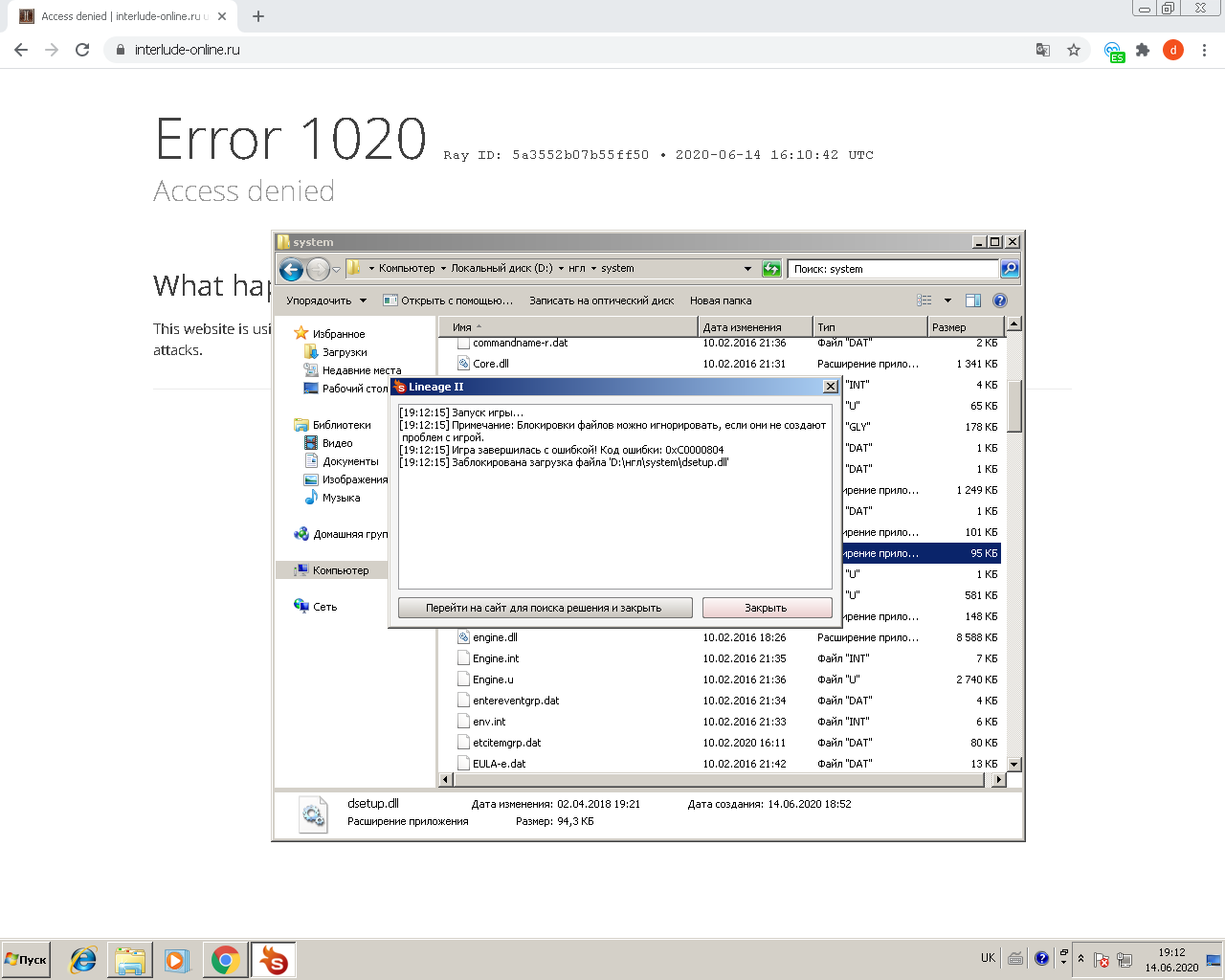This screenshot has height=980, width=1225.
Task: Open the Chrome three-dot menu
Action: click(x=1204, y=50)
